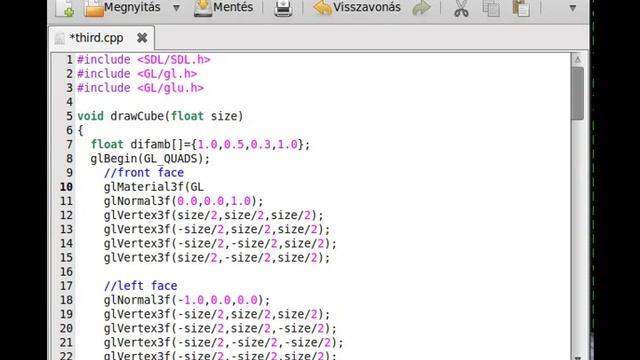The height and width of the screenshot is (360, 640).
Task: Click the New document icon
Action: coord(65,8)
